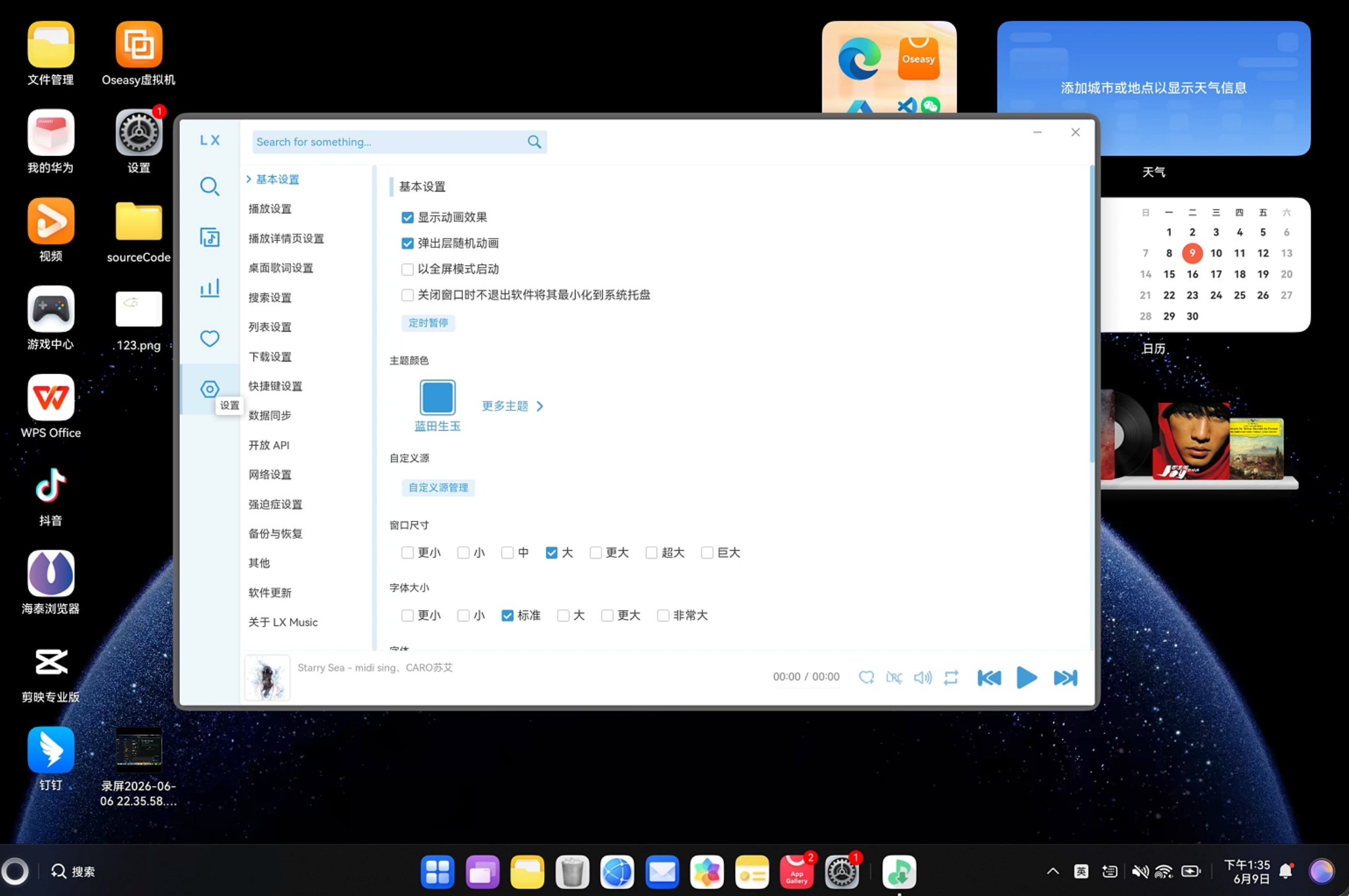The width and height of the screenshot is (1349, 896).
Task: Open WPS Office desktop icon
Action: tap(51, 406)
